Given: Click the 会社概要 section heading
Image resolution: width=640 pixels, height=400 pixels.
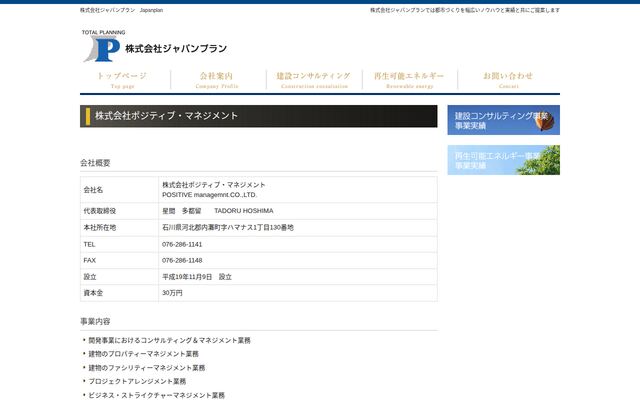Looking at the screenshot, I should coord(95,163).
